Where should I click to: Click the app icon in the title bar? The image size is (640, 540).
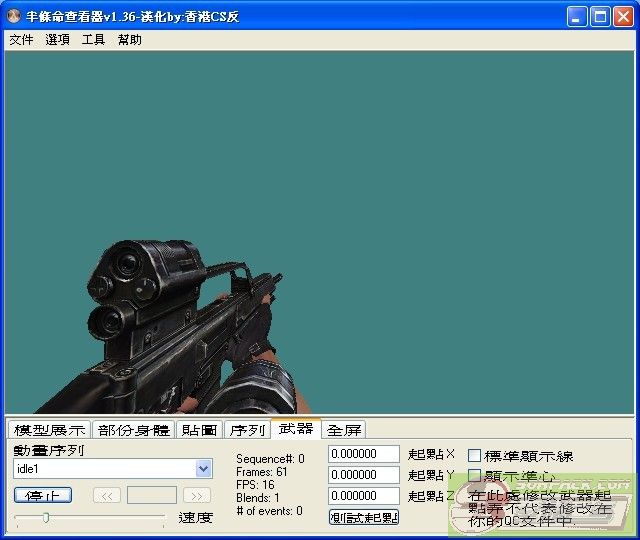point(14,17)
